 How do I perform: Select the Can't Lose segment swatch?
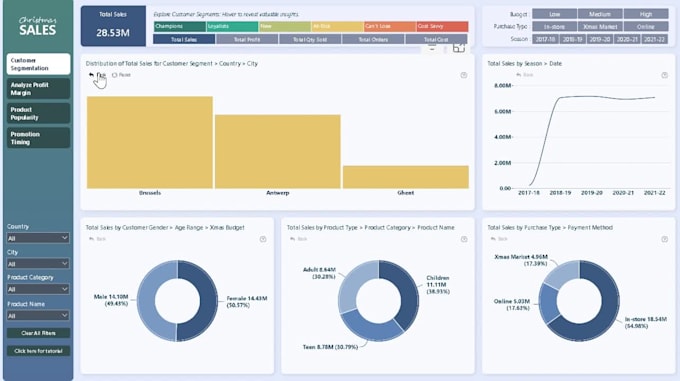(390, 26)
